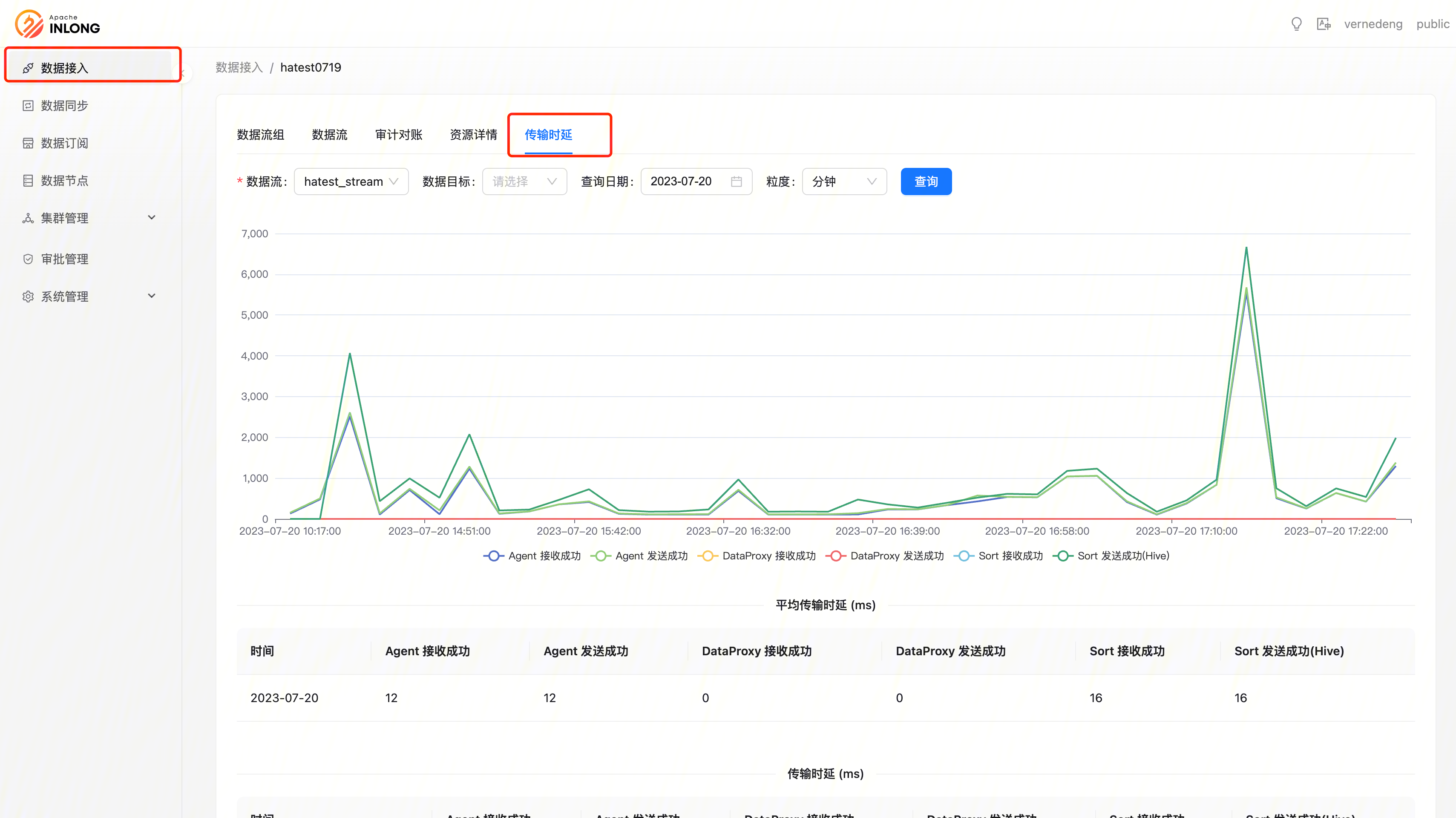The width and height of the screenshot is (1456, 818).
Task: Open 数据同步 via its sidebar icon
Action: (x=28, y=106)
